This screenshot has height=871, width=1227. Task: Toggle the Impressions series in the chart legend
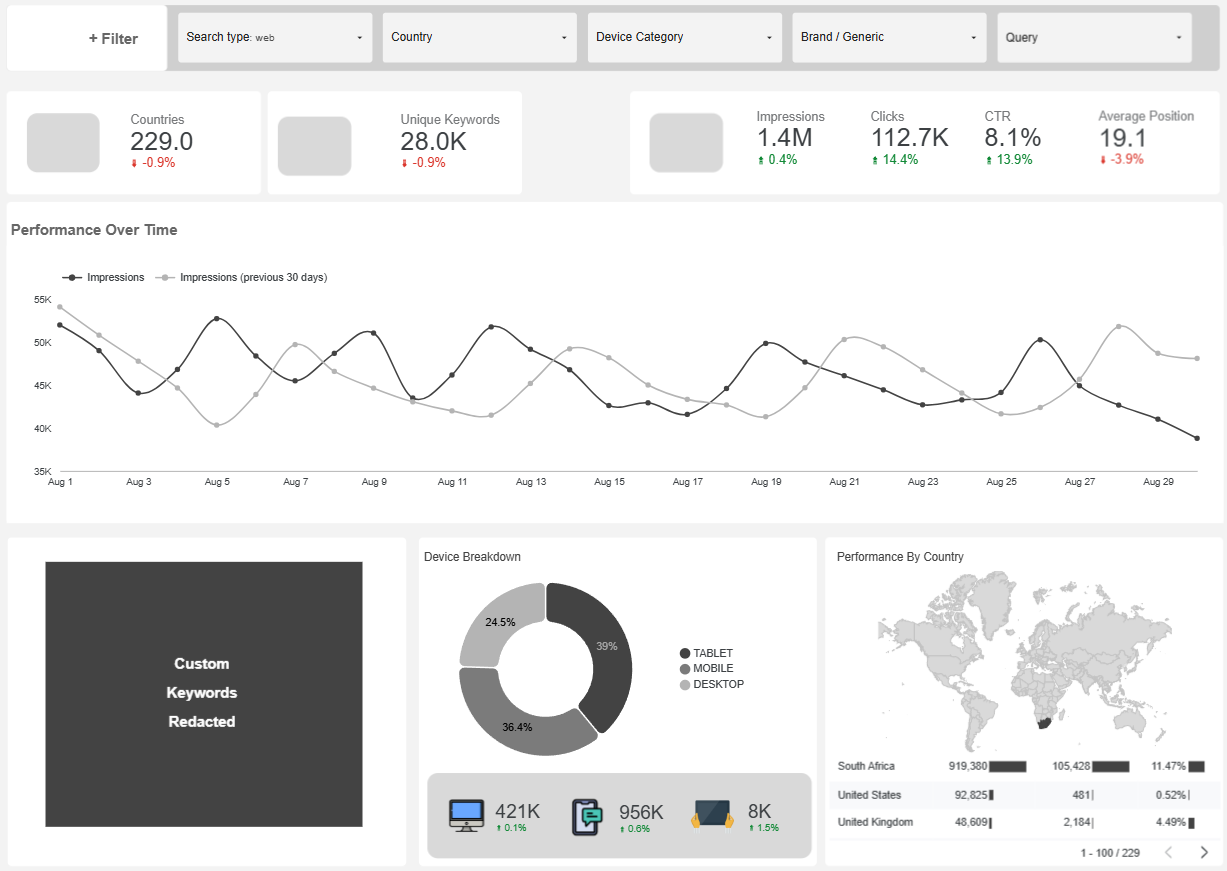pyautogui.click(x=103, y=277)
